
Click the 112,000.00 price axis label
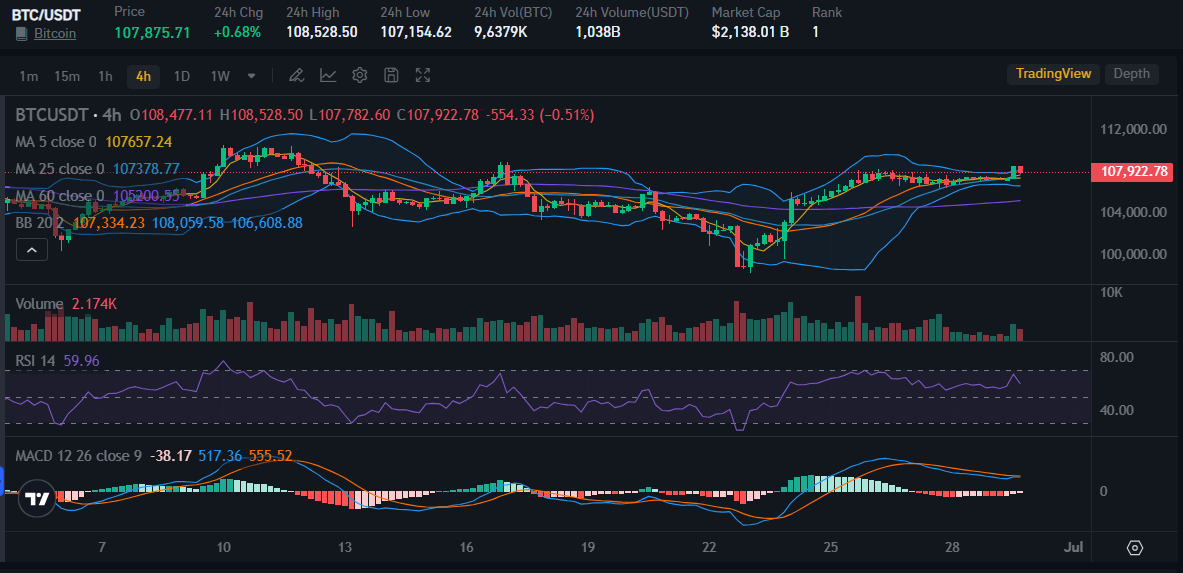[x=1133, y=129]
